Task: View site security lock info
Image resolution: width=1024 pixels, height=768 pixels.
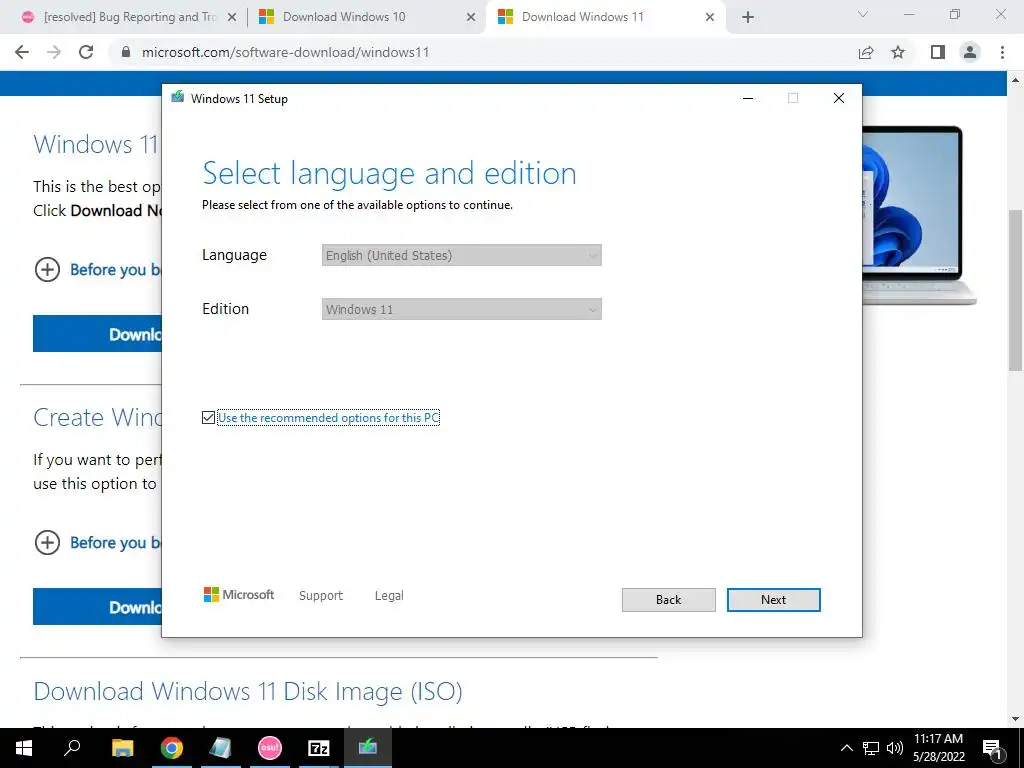Action: click(x=127, y=52)
